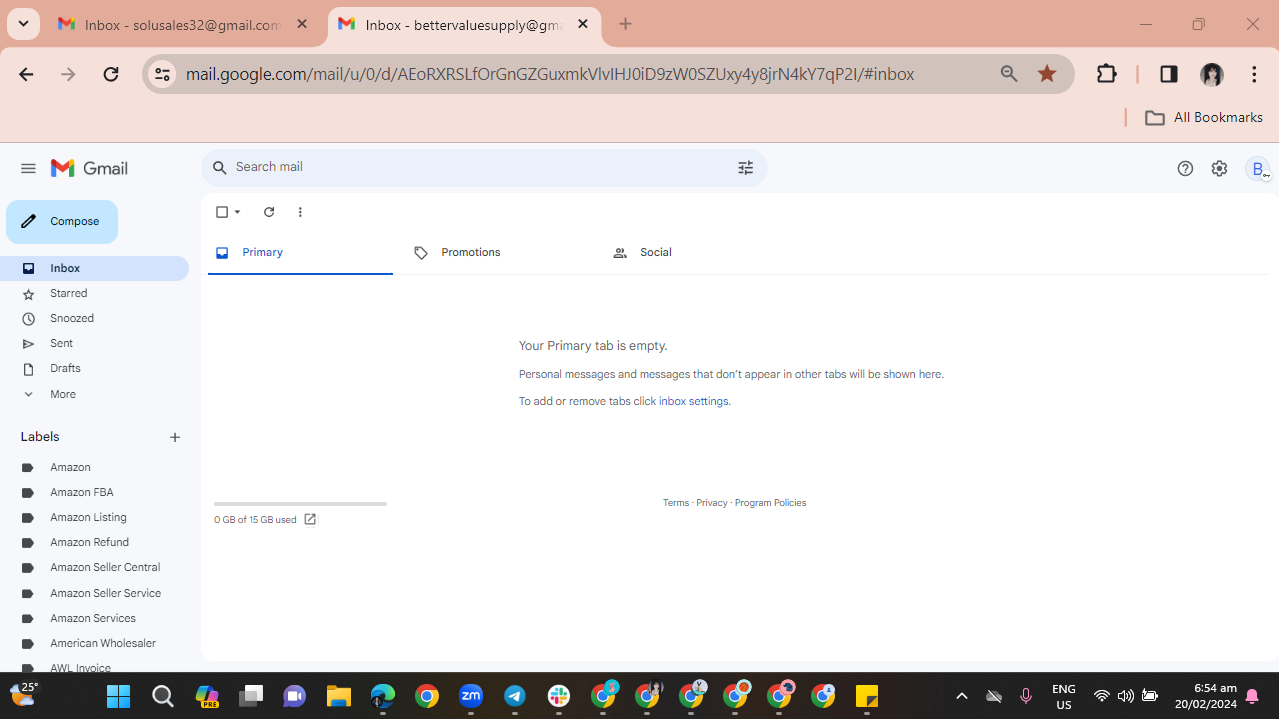The image size is (1279, 719).
Task: Show hidden system tray icons
Action: (x=962, y=696)
